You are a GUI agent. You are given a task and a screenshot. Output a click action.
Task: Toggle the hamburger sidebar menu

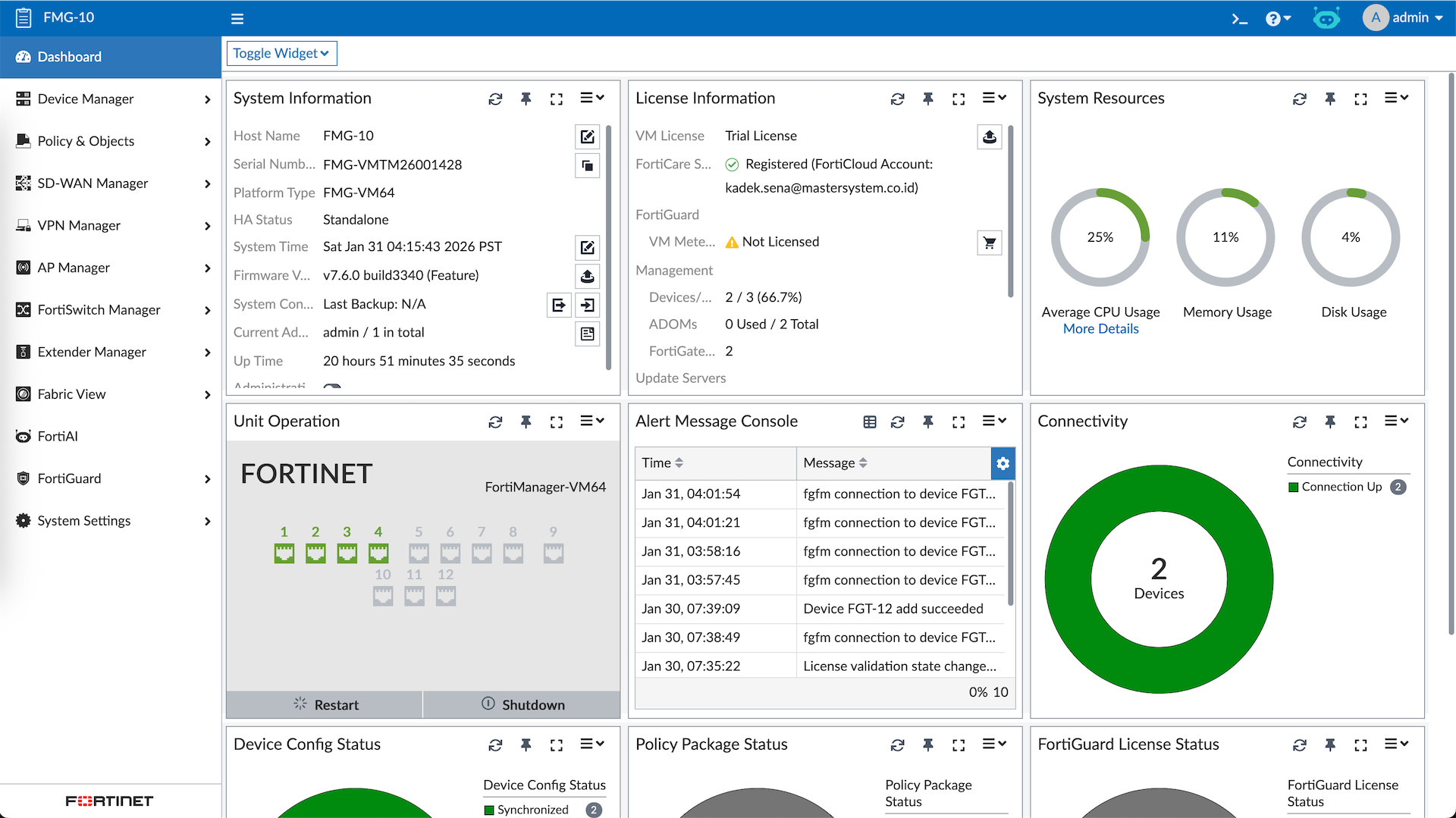tap(237, 18)
